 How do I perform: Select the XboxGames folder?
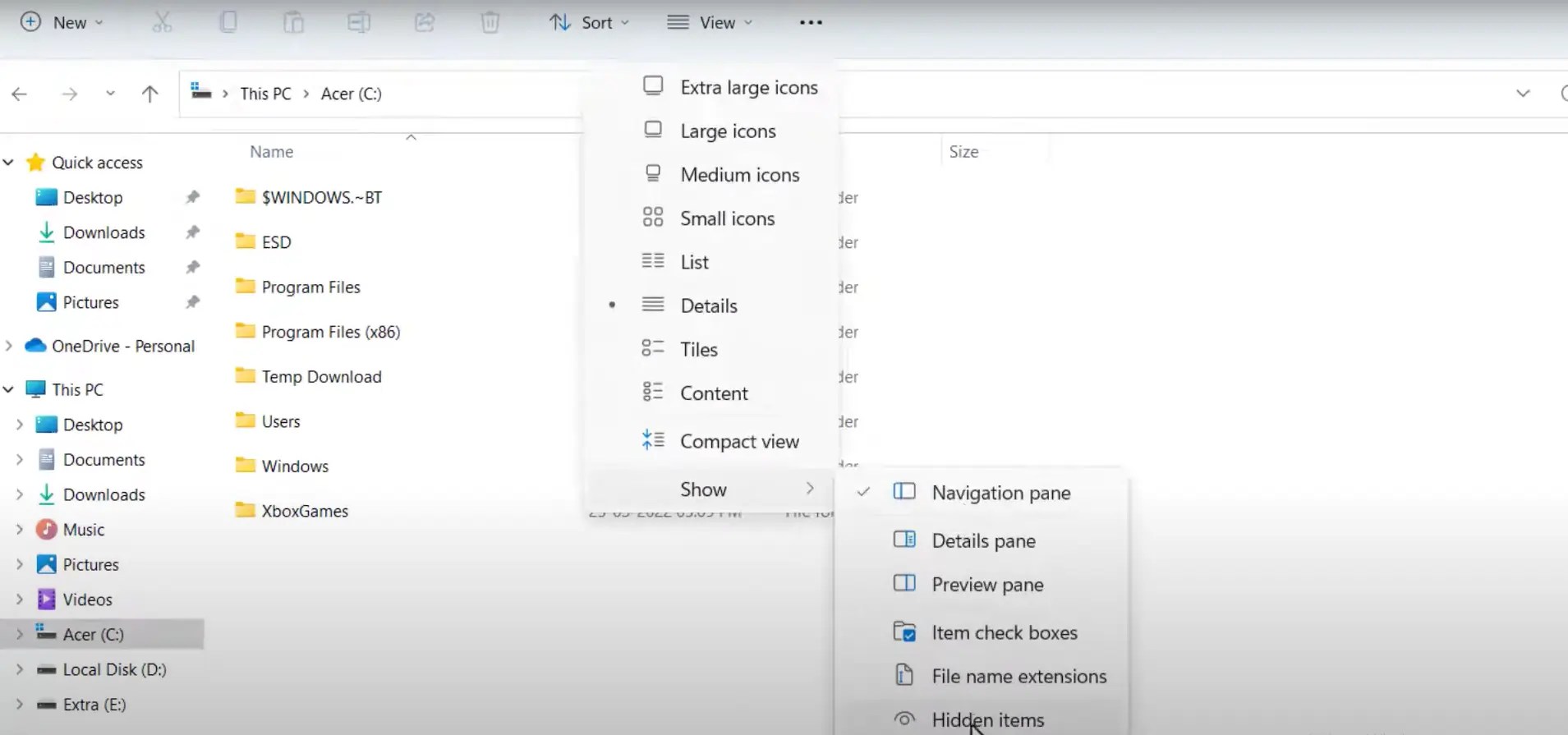point(292,511)
